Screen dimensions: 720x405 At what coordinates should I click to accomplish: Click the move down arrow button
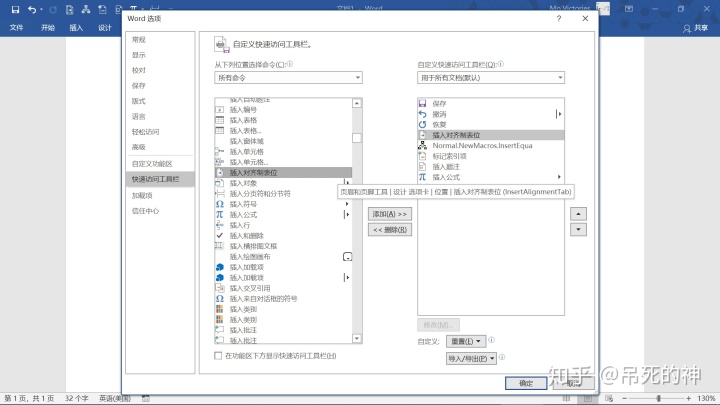pyautogui.click(x=578, y=230)
